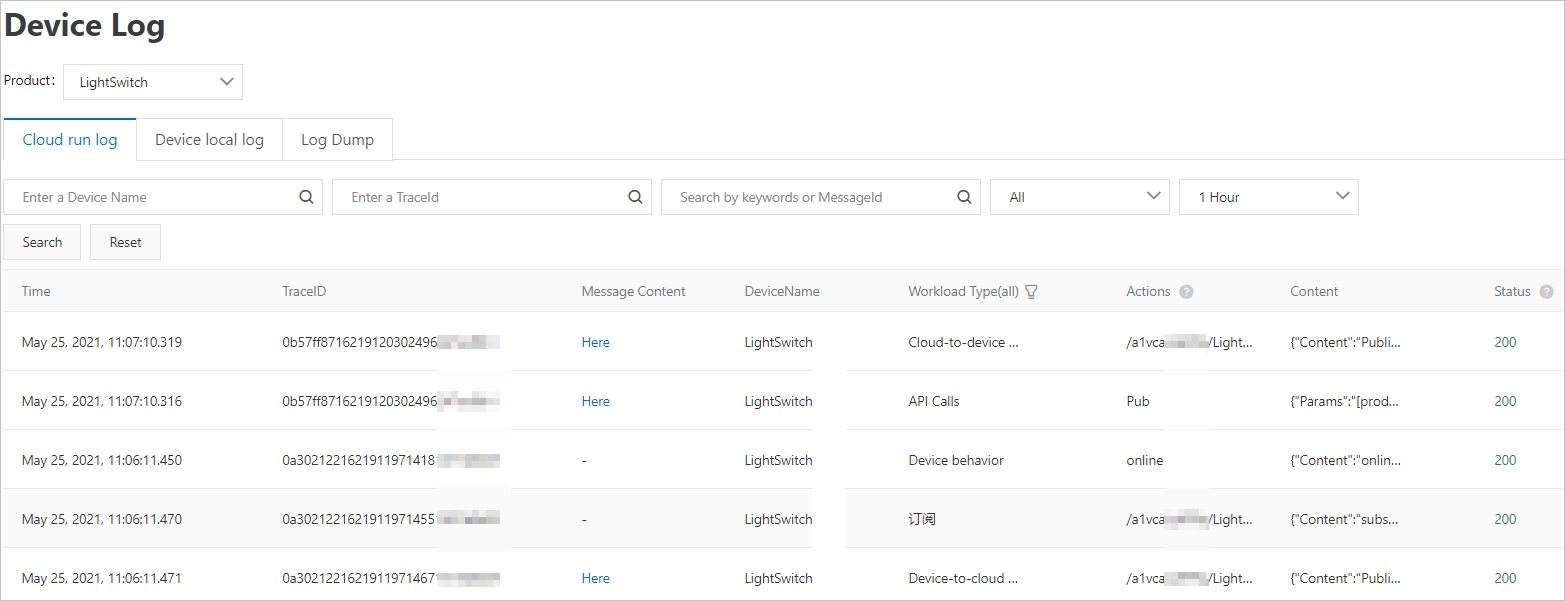Click the 200 status of the online log
Image resolution: width=1565 pixels, height=601 pixels.
[1504, 459]
